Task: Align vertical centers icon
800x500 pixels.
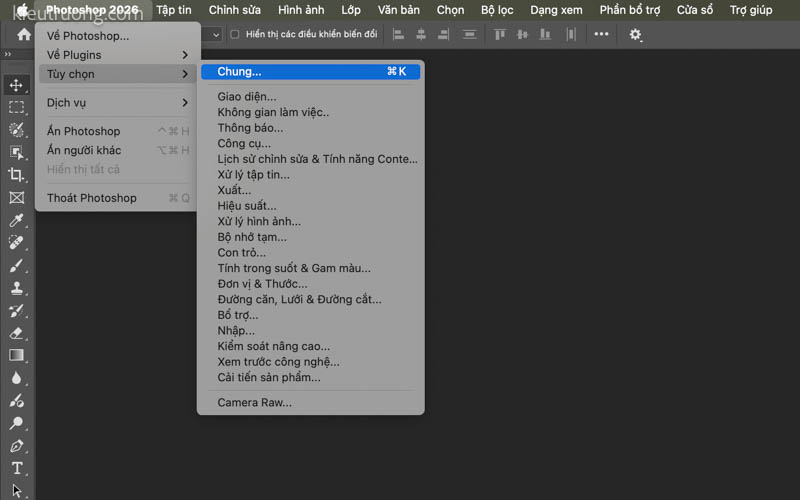Action: pos(522,34)
